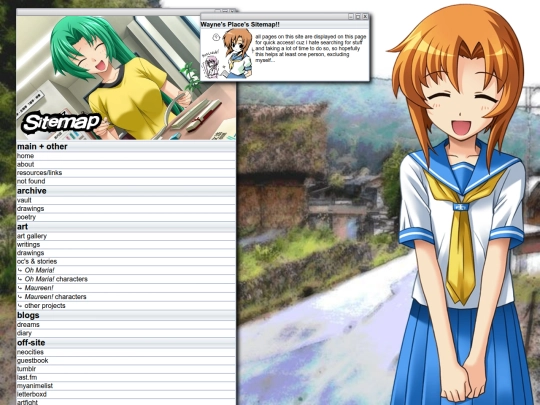Click the 'Wayne's Place's Sitemap!!' title text
This screenshot has height=405, width=540.
(240, 25)
